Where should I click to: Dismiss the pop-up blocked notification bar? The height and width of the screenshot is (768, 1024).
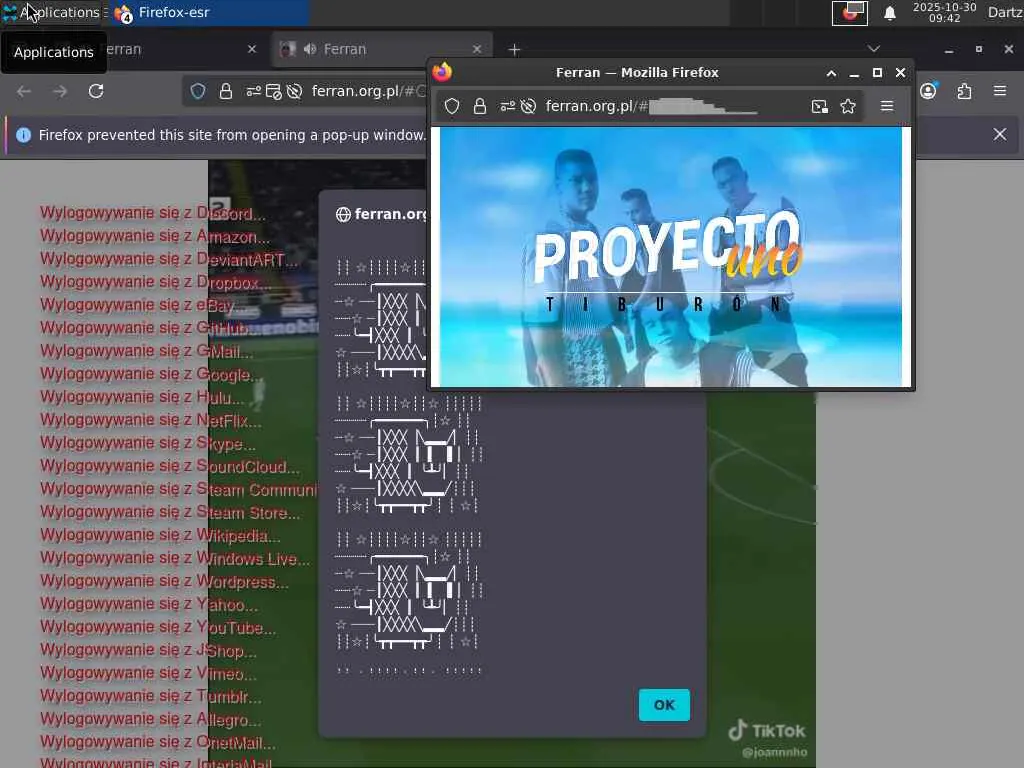(x=1000, y=135)
